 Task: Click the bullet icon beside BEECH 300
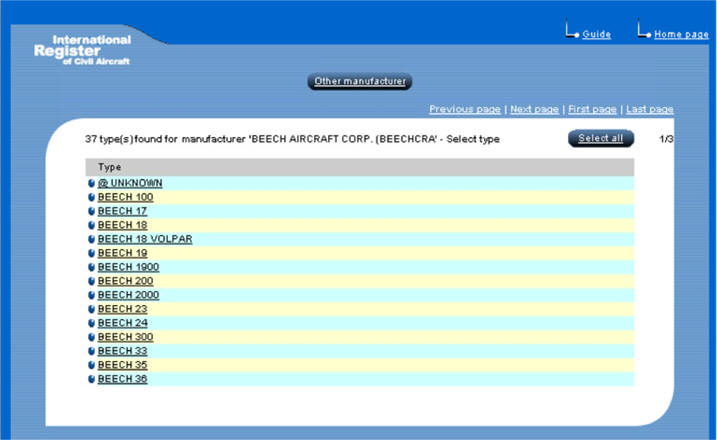91,337
